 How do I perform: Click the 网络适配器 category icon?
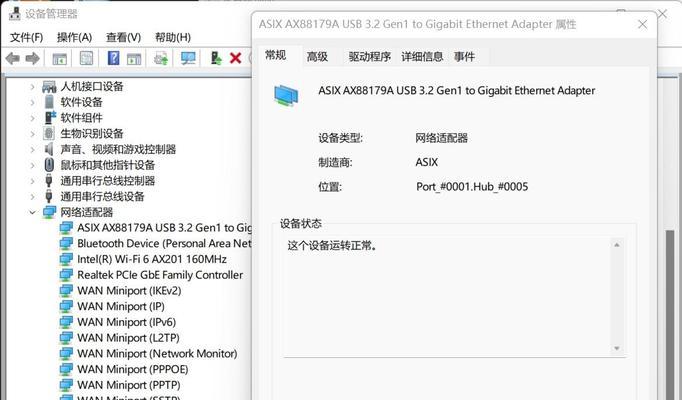point(49,212)
